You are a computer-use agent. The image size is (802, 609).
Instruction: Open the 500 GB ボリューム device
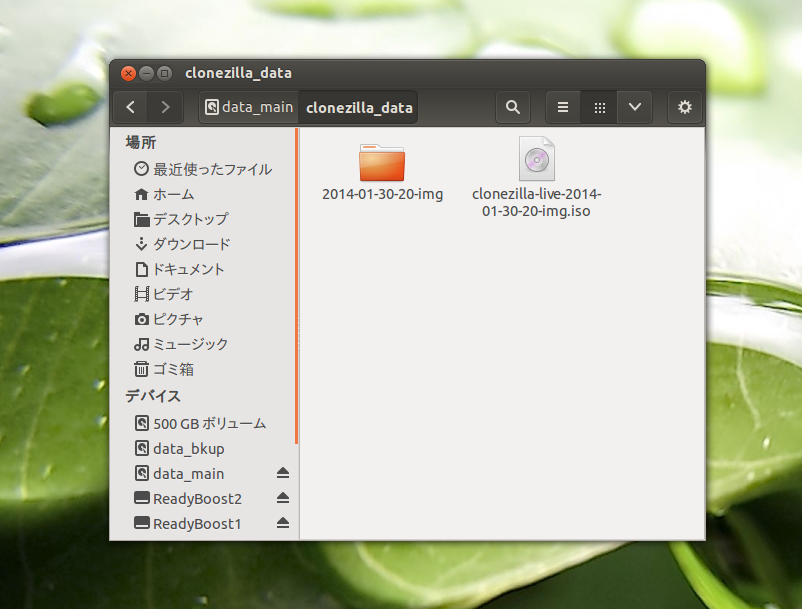(x=203, y=423)
